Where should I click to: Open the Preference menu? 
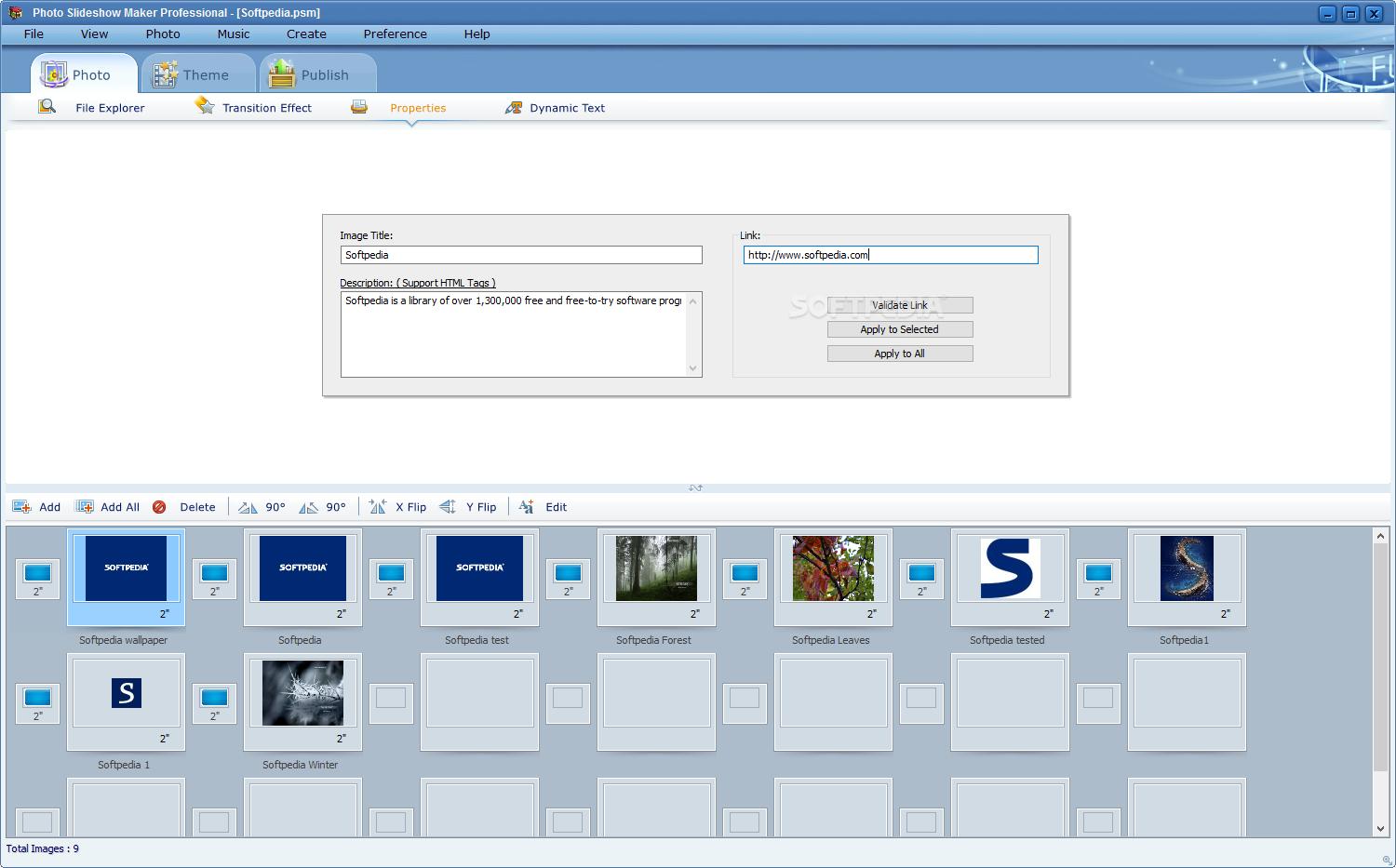(x=396, y=34)
